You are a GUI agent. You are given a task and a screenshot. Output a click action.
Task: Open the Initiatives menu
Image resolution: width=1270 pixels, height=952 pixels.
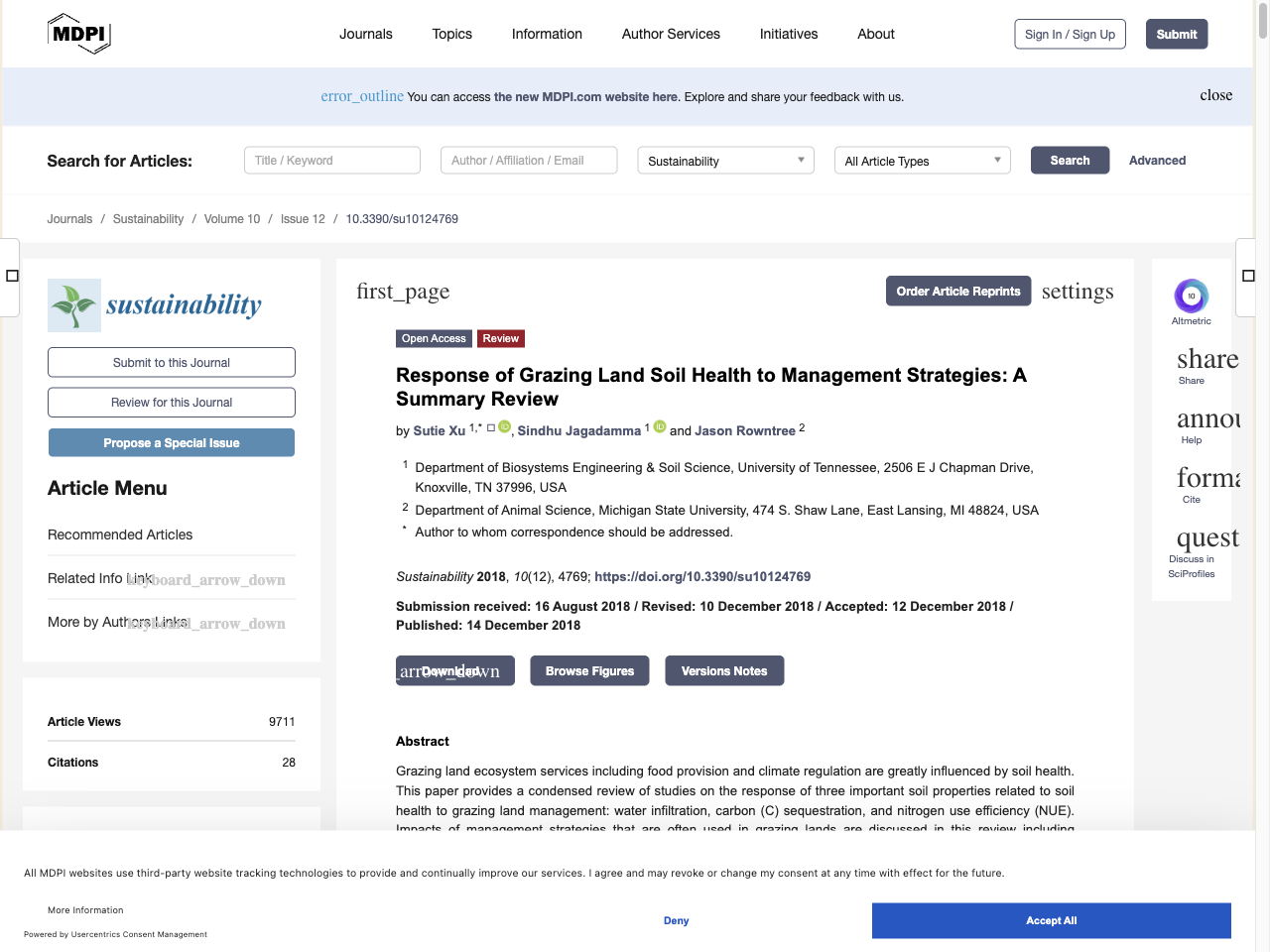click(x=788, y=34)
